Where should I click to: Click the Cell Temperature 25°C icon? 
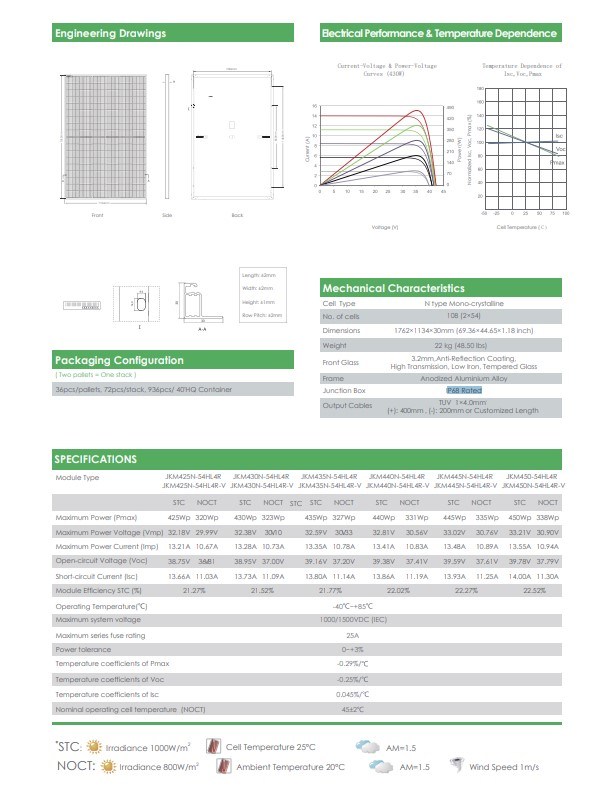(213, 747)
